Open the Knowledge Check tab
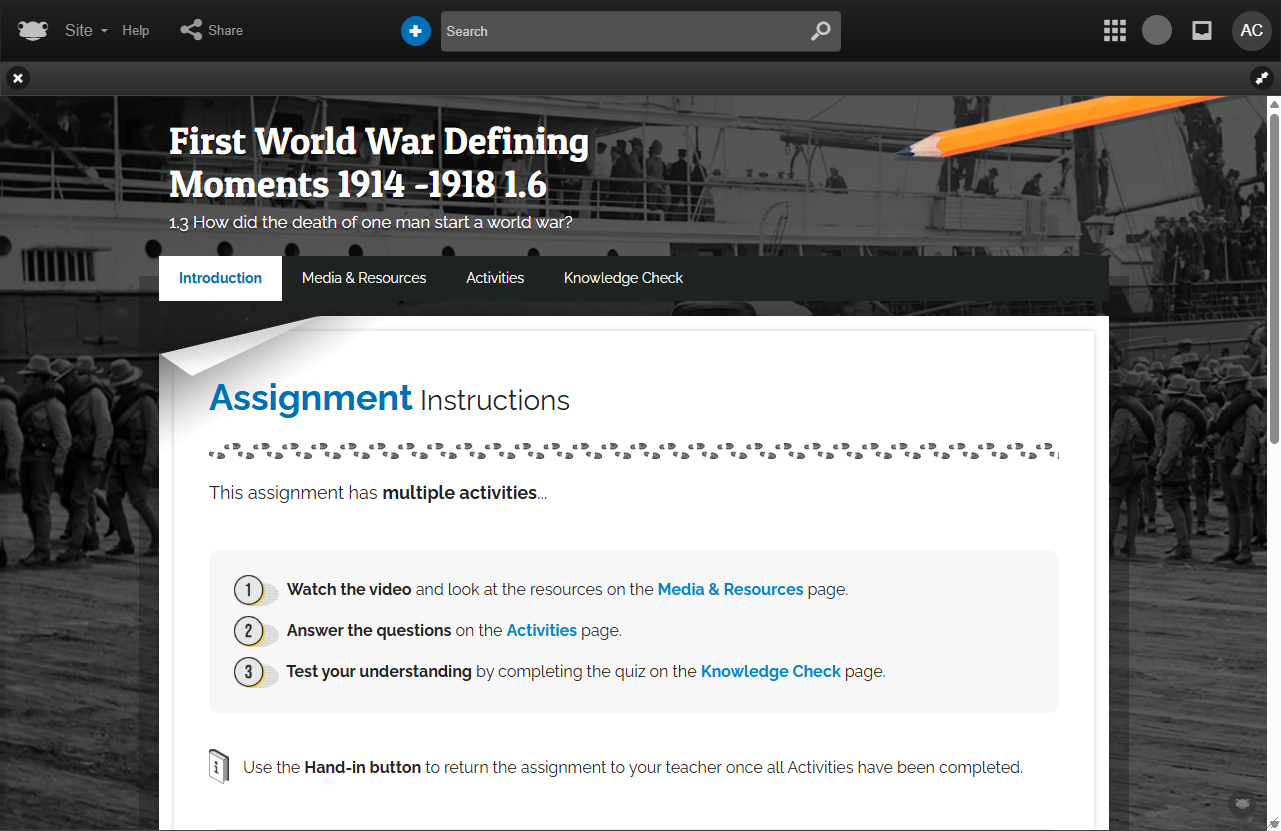The height and width of the screenshot is (831, 1281). click(623, 278)
